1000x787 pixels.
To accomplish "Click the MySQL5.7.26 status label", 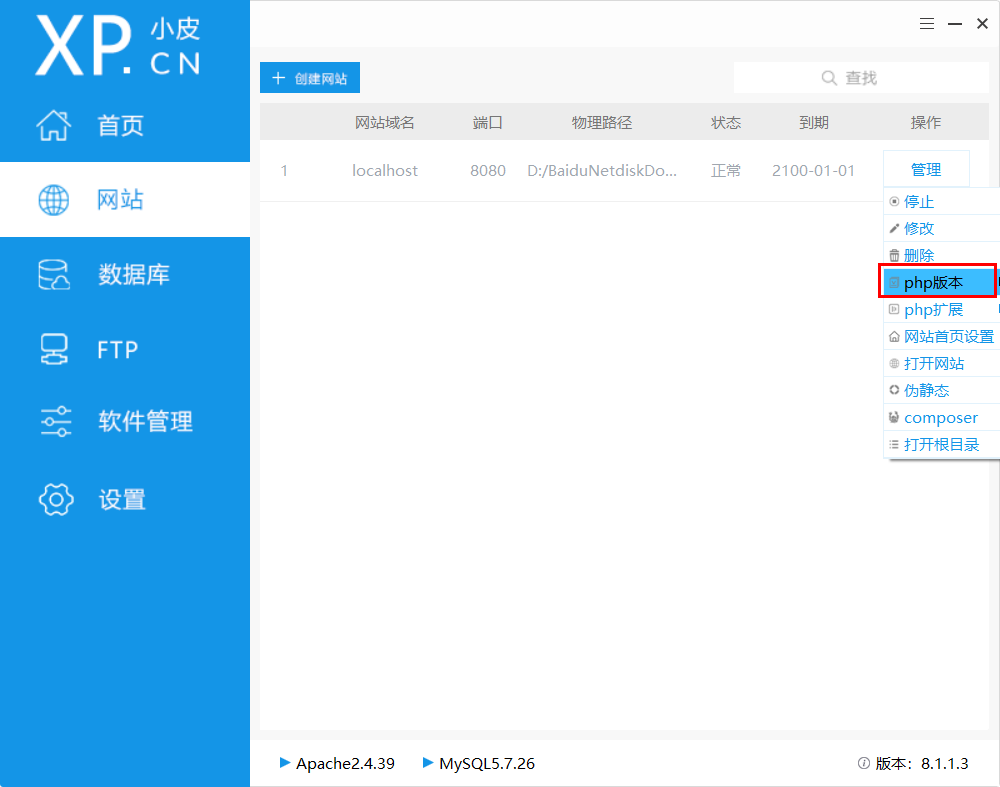I will click(x=487, y=763).
